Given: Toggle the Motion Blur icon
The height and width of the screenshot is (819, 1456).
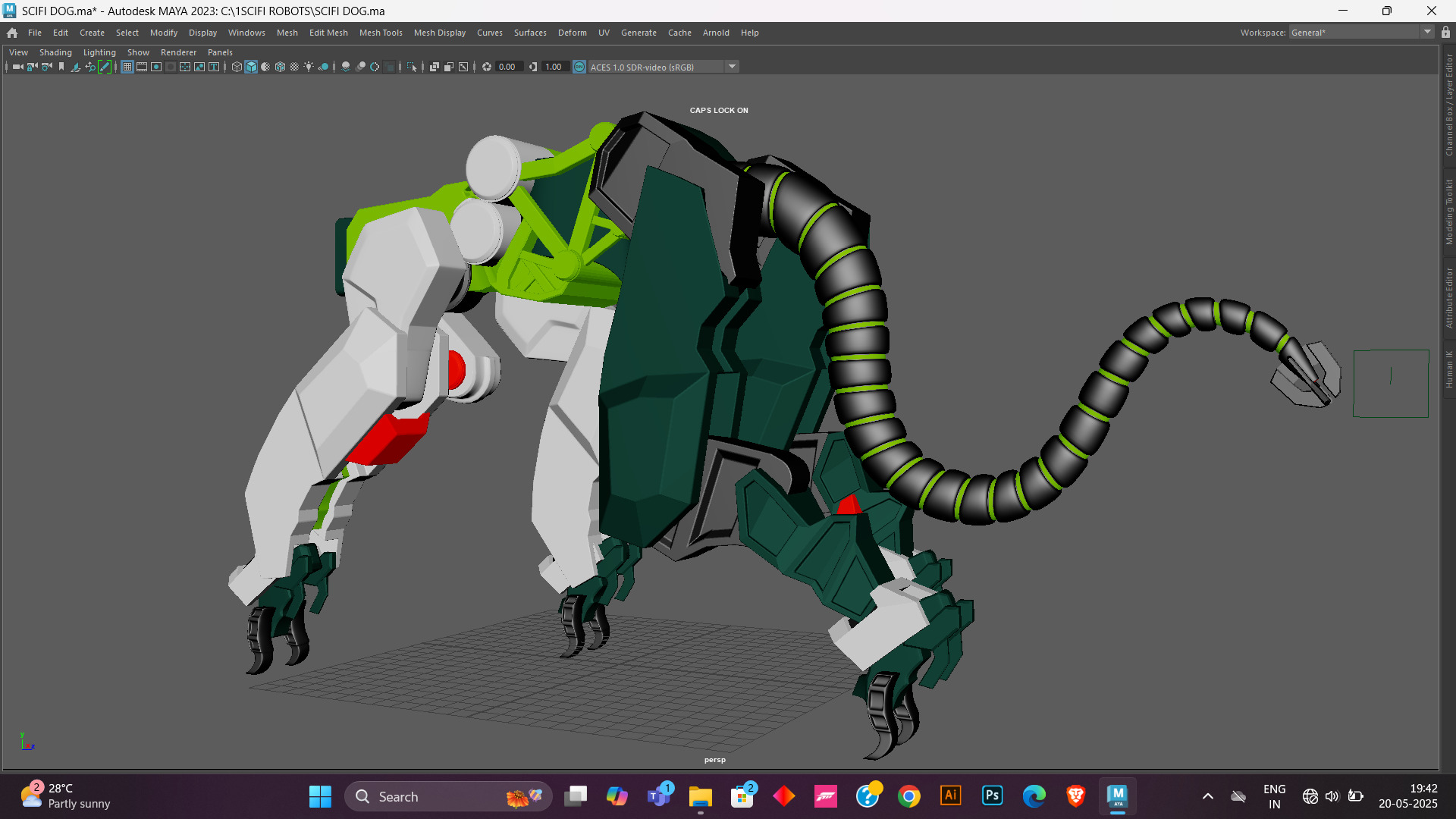Looking at the screenshot, I should click(x=360, y=67).
